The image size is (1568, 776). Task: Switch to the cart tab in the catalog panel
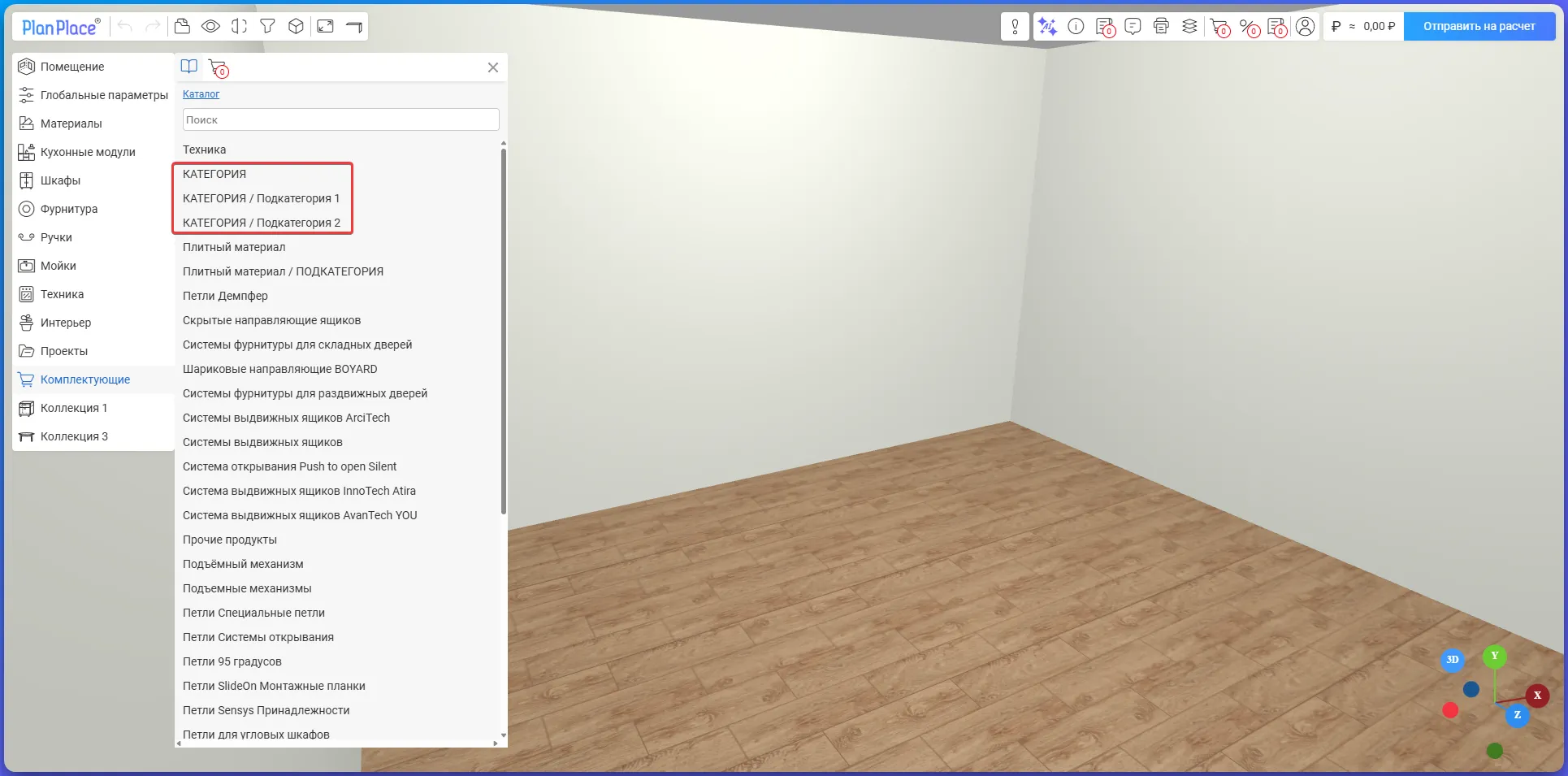pos(219,68)
